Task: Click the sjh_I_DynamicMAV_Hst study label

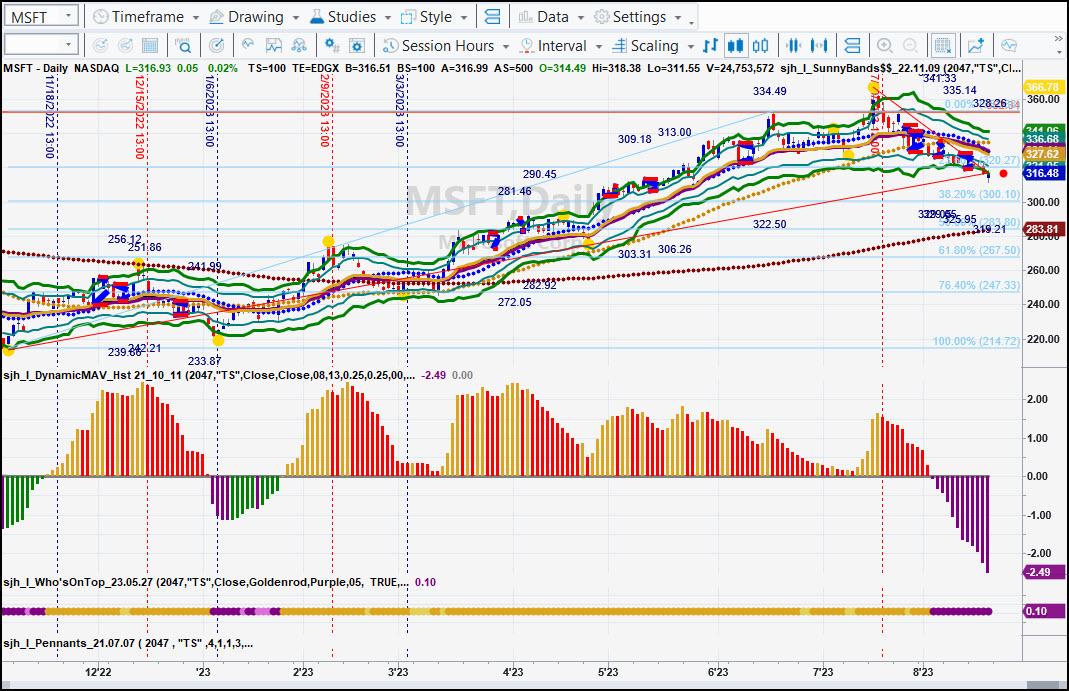Action: (x=209, y=375)
